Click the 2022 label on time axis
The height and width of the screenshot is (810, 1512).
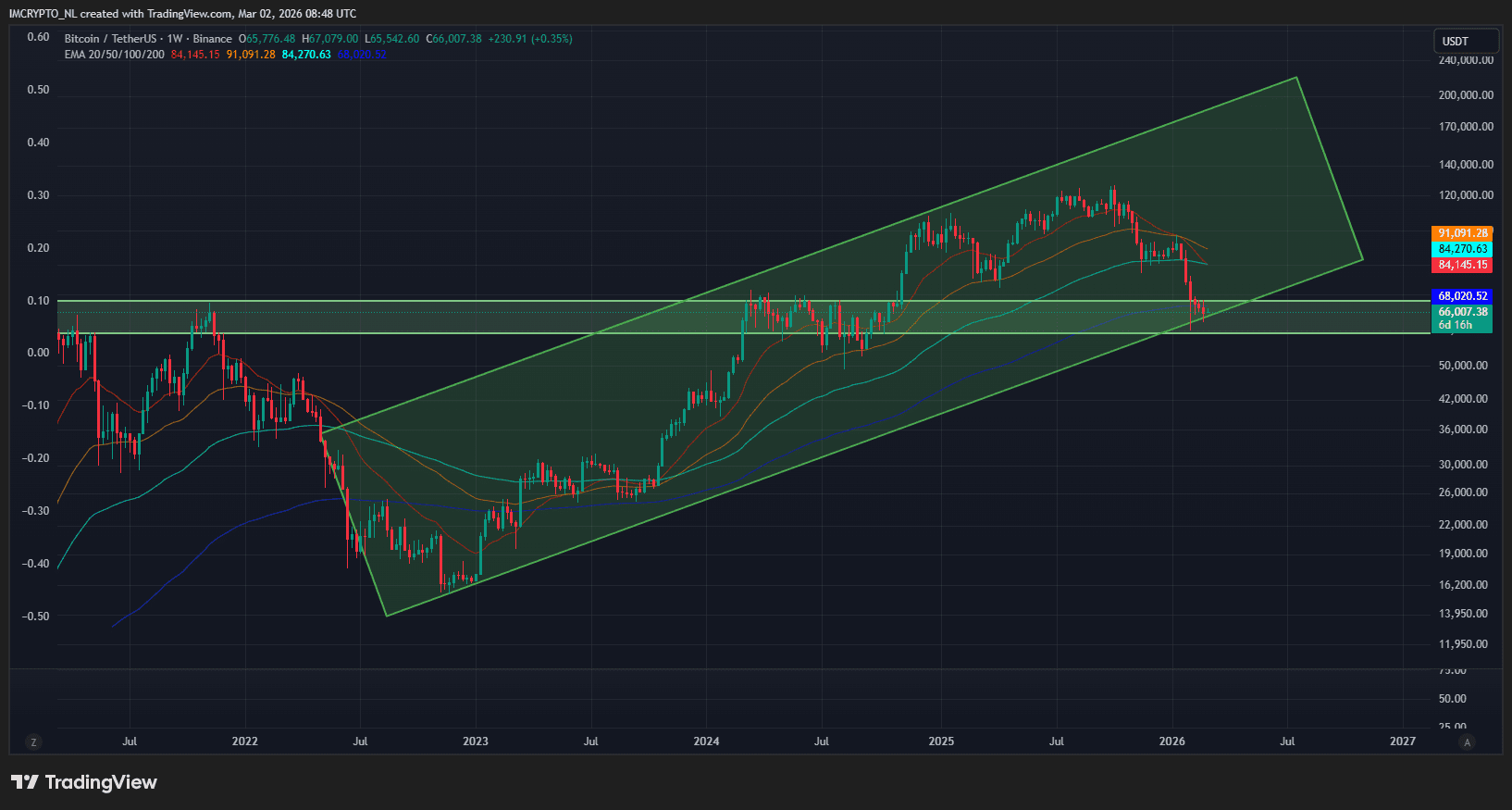(x=244, y=741)
